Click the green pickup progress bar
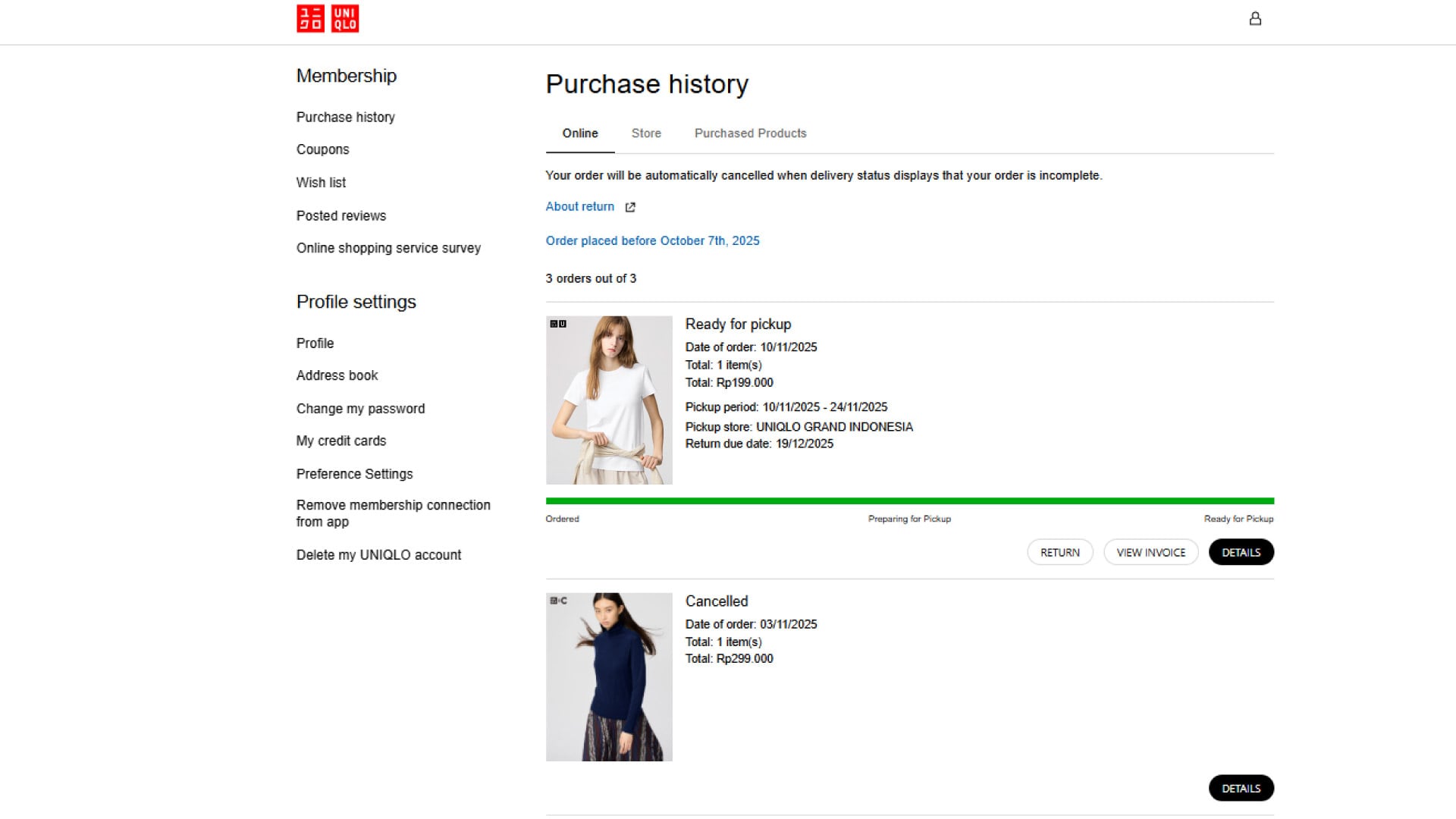 909,500
